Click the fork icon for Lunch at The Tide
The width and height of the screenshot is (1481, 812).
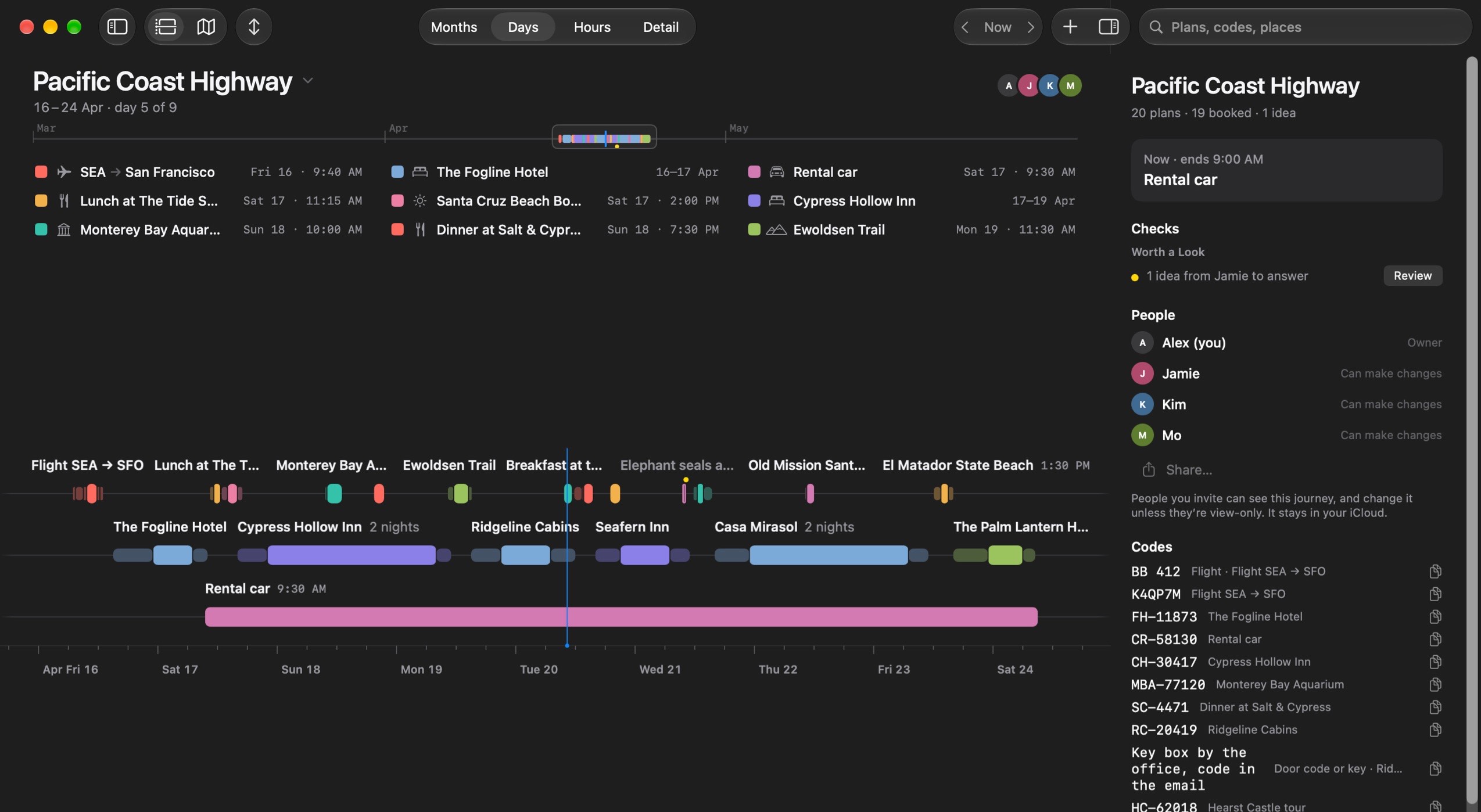(x=64, y=201)
